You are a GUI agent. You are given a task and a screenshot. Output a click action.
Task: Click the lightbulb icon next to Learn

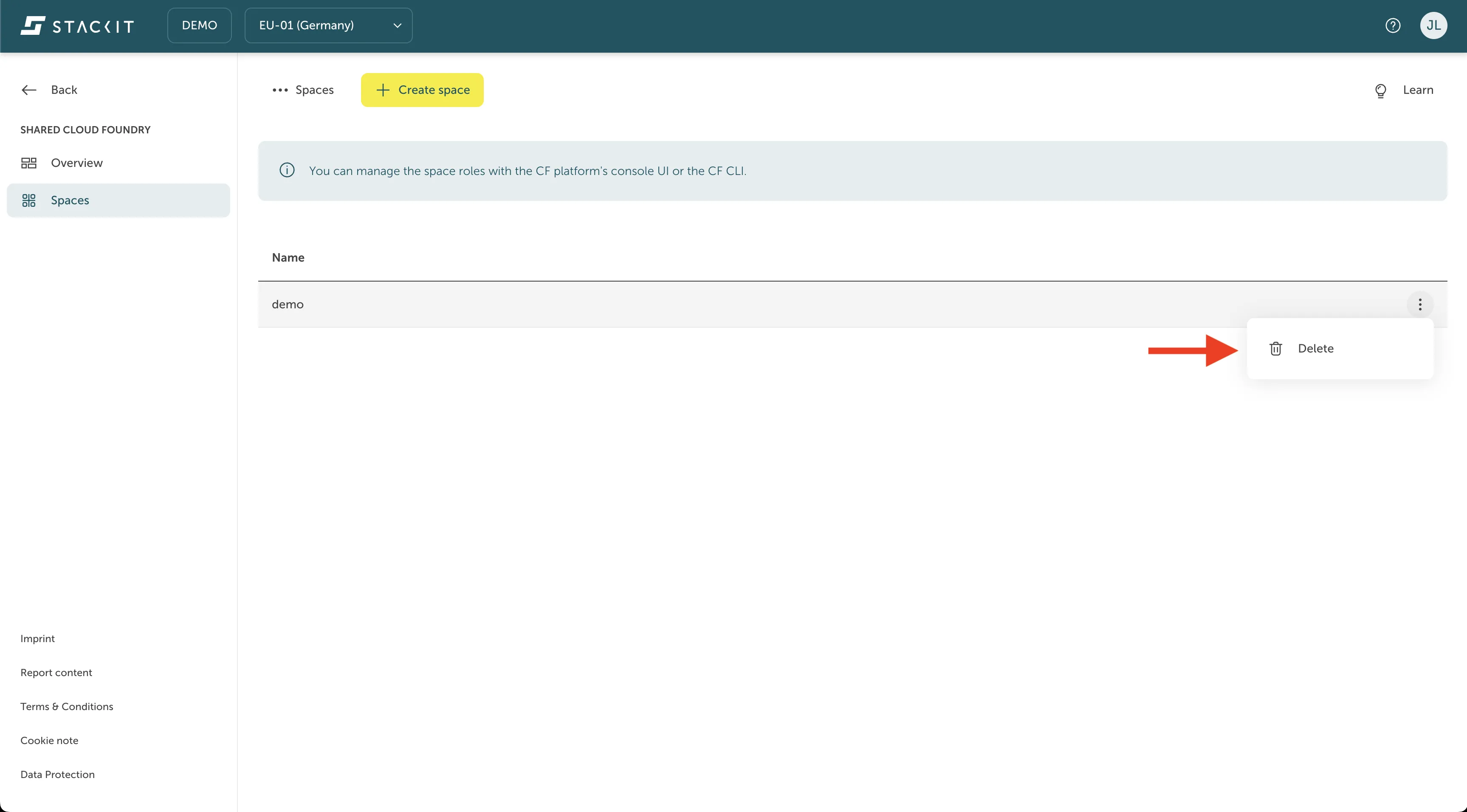coord(1381,90)
